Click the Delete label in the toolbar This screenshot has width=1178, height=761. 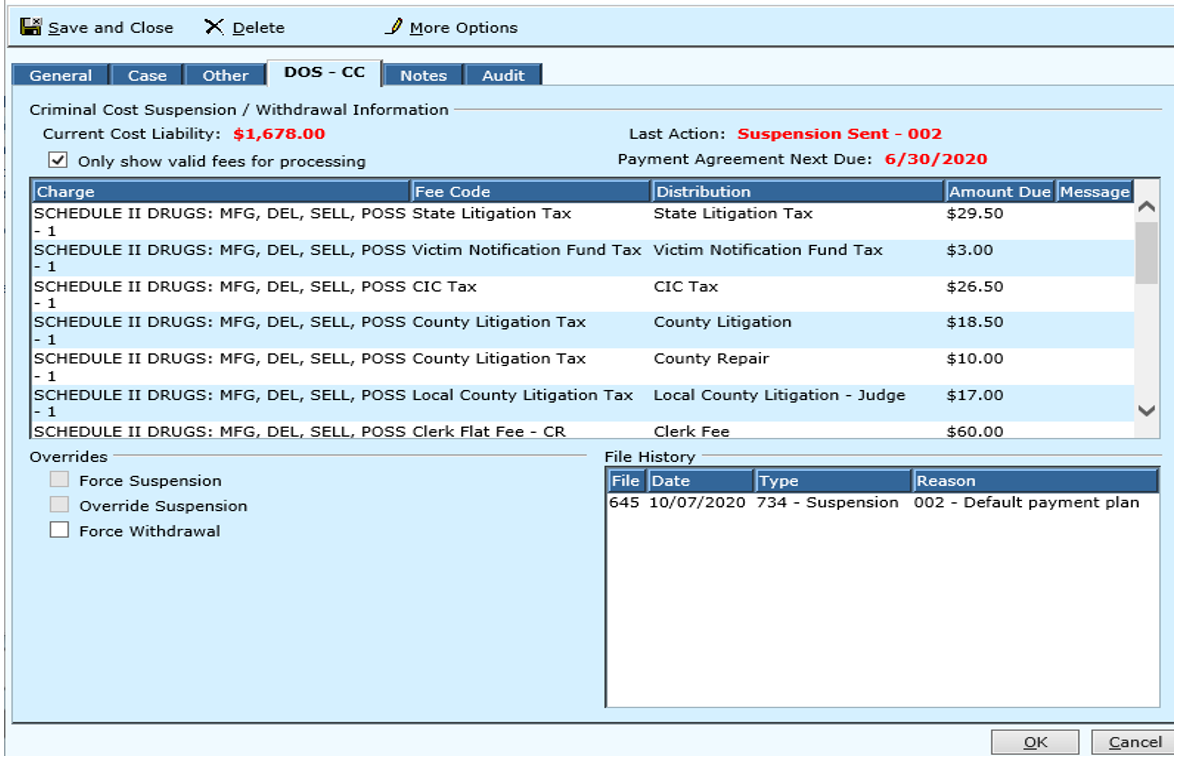coord(258,28)
